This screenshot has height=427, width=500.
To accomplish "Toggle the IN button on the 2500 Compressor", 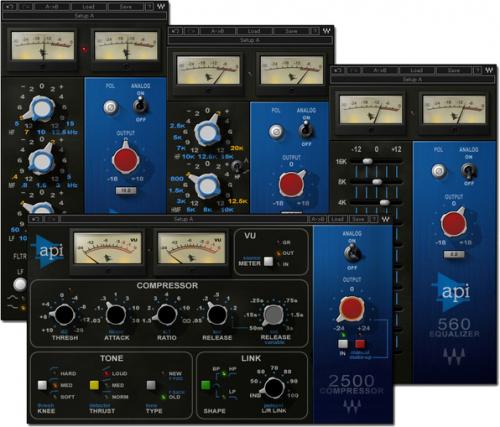I will [x=343, y=344].
